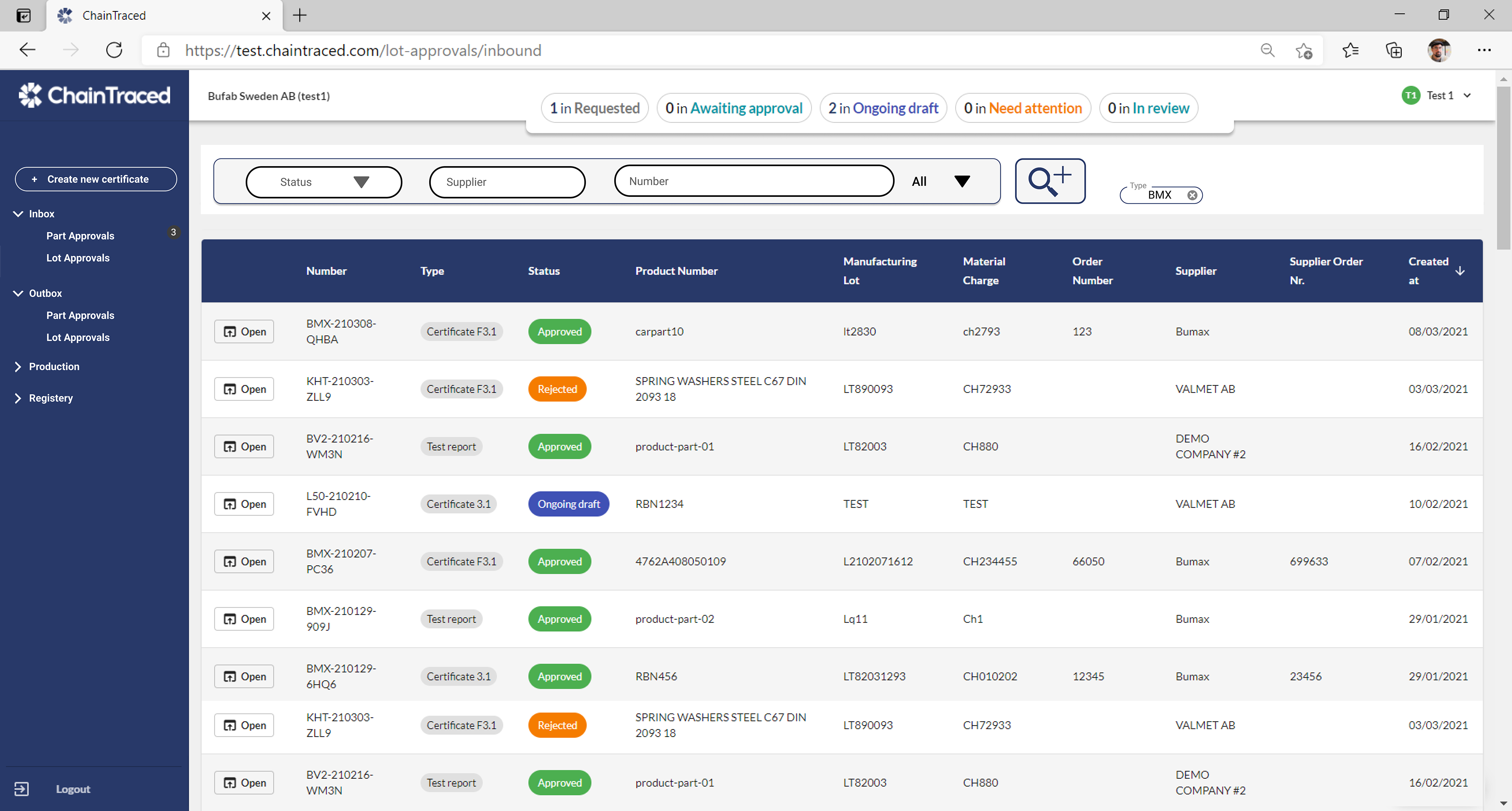Click the 3 badge beside Part Approvals
1512x811 pixels.
pos(173,232)
